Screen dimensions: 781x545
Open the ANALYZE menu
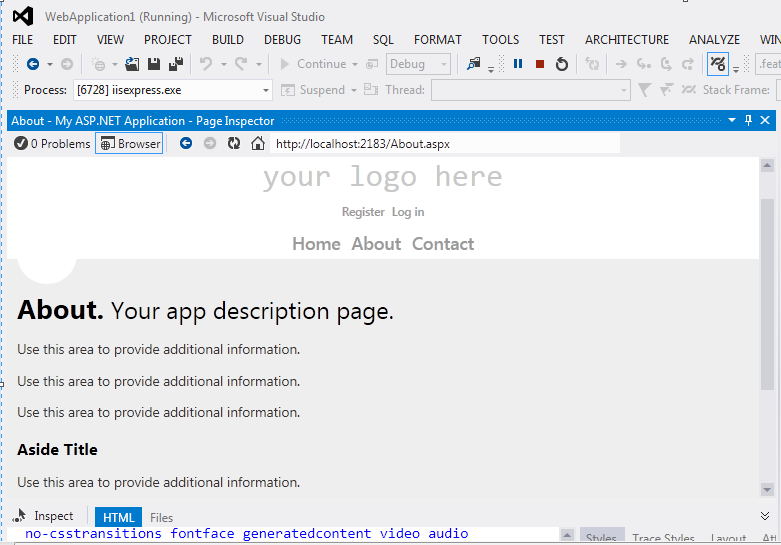pyautogui.click(x=714, y=40)
